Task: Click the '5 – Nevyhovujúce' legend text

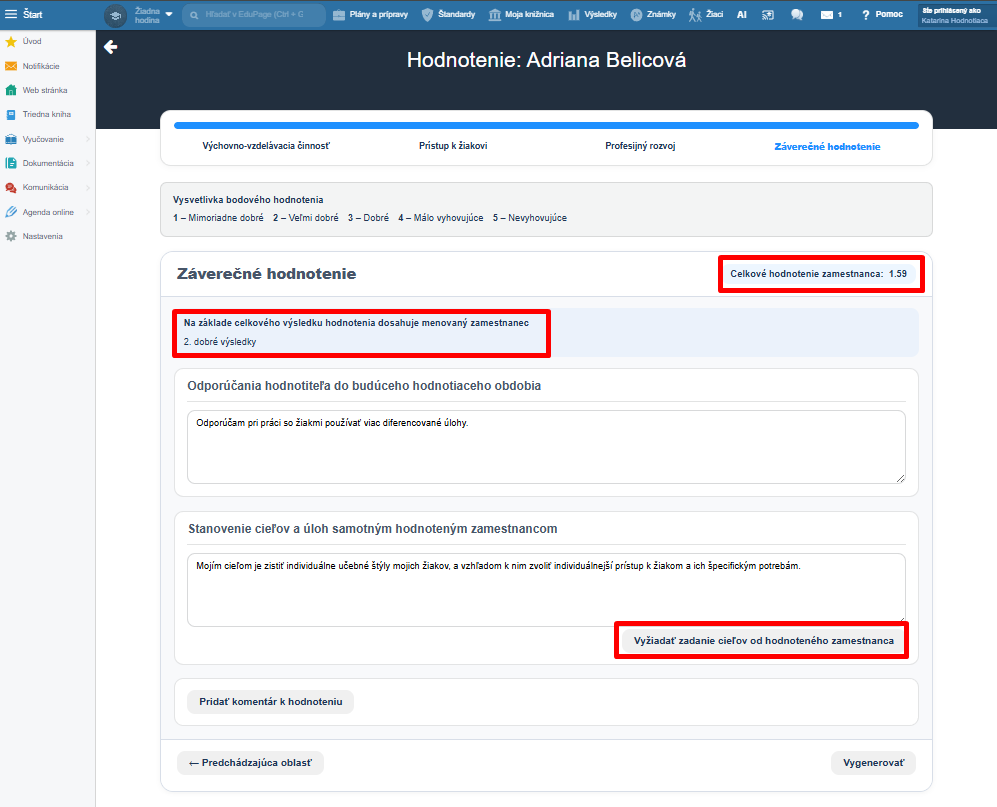Action: [x=530, y=218]
